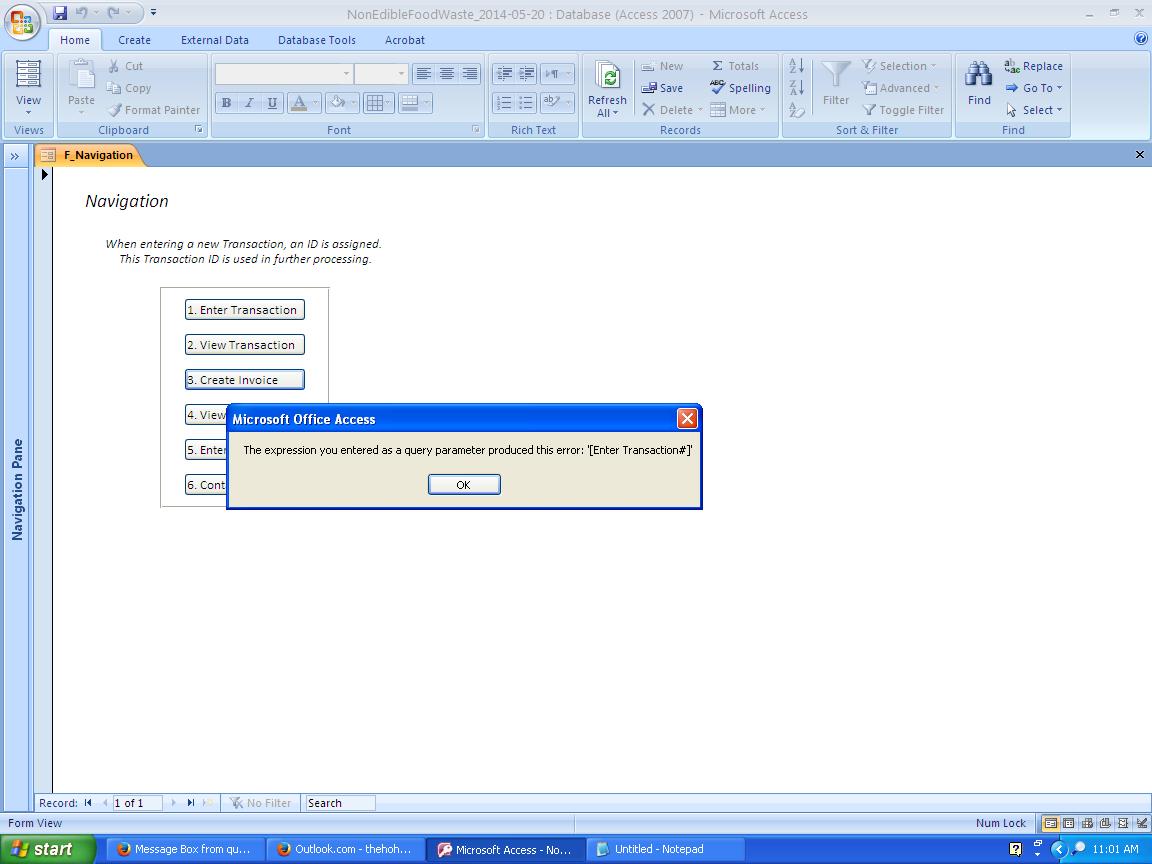Viewport: 1152px width, 864px height.
Task: Align text right
Action: tap(469, 73)
